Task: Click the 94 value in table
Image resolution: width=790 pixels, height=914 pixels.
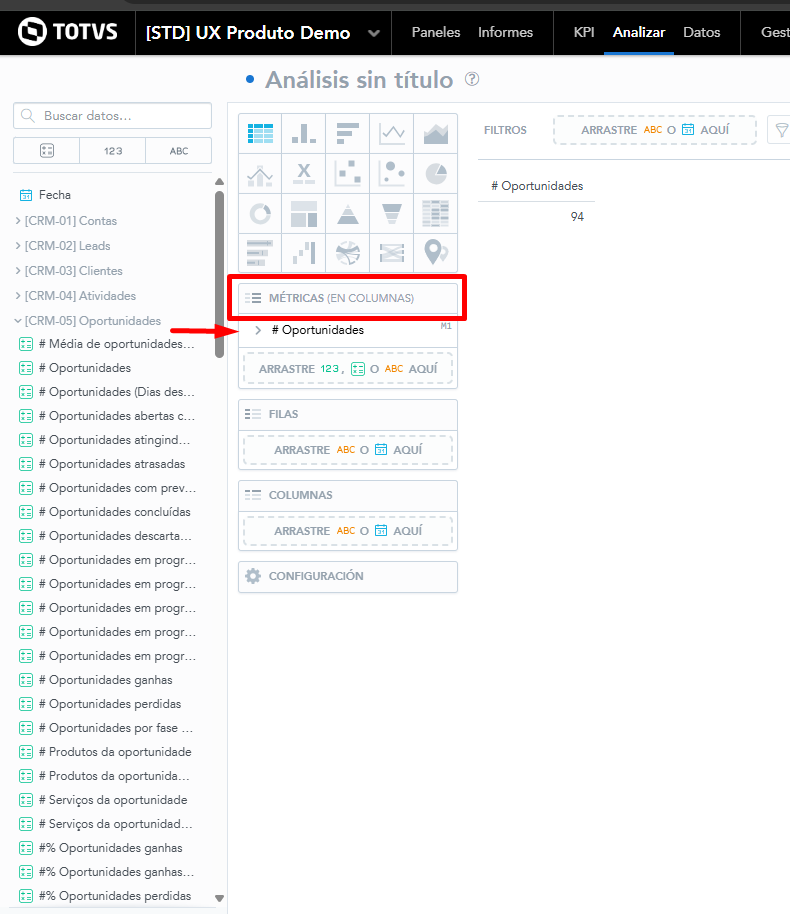Action: tap(577, 217)
